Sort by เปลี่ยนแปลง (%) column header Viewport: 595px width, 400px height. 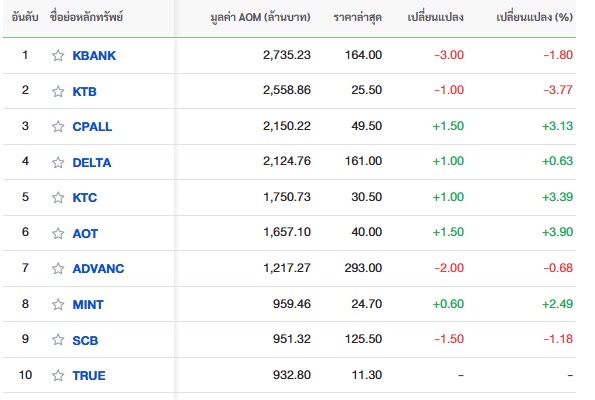click(x=534, y=17)
